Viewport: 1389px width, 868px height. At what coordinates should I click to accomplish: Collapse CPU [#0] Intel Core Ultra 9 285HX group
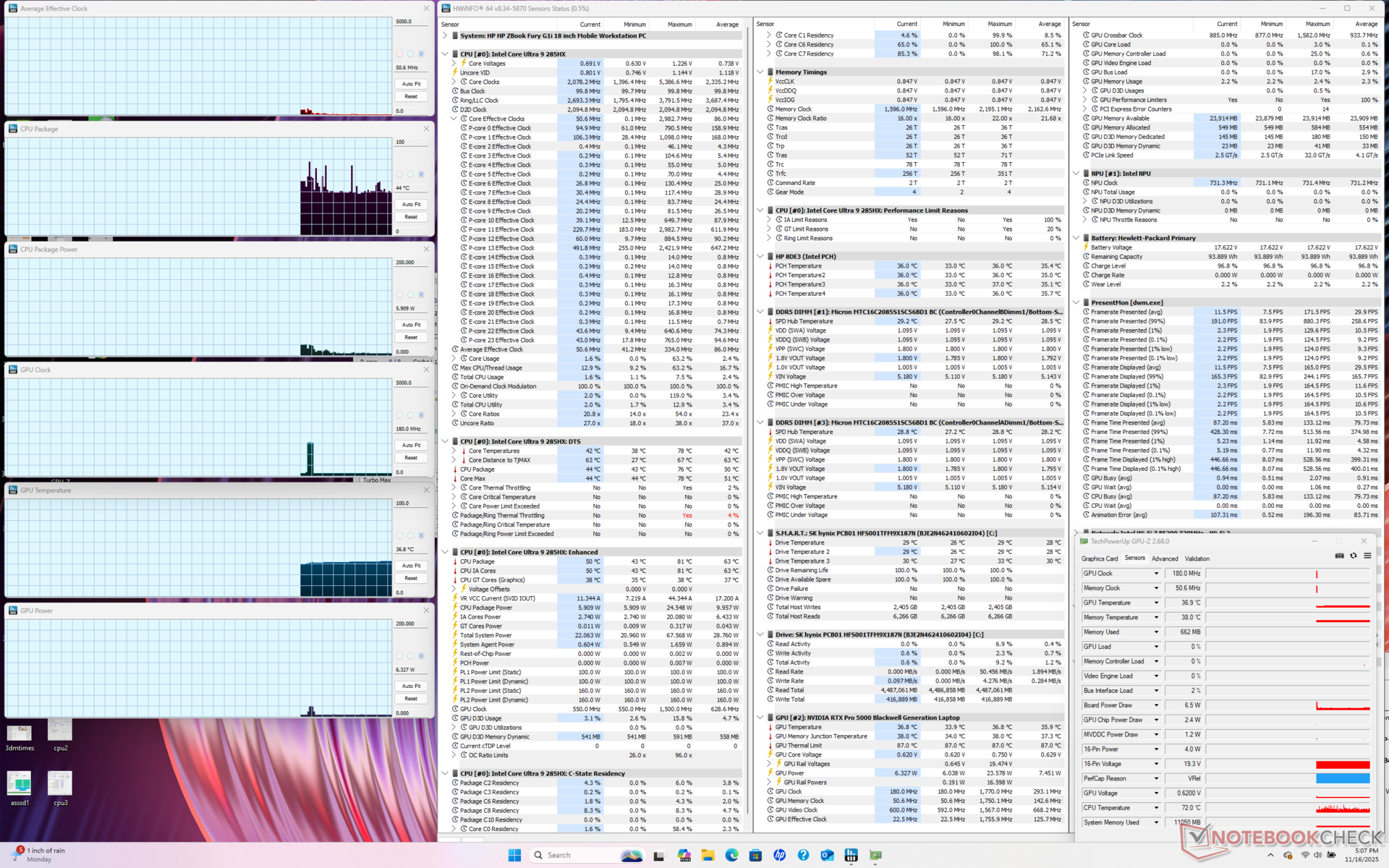click(445, 54)
